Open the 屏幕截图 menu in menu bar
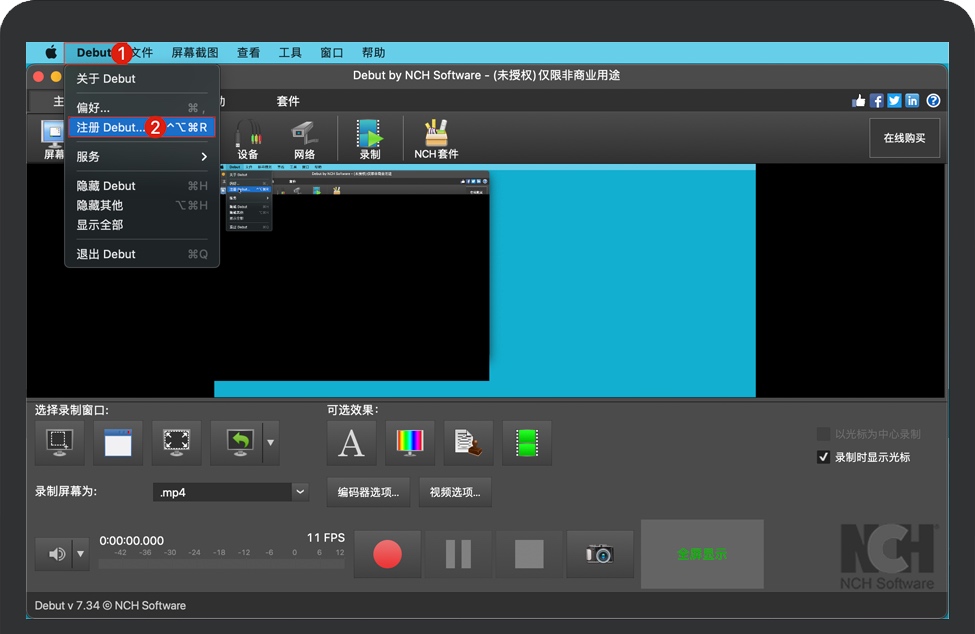 click(x=195, y=53)
